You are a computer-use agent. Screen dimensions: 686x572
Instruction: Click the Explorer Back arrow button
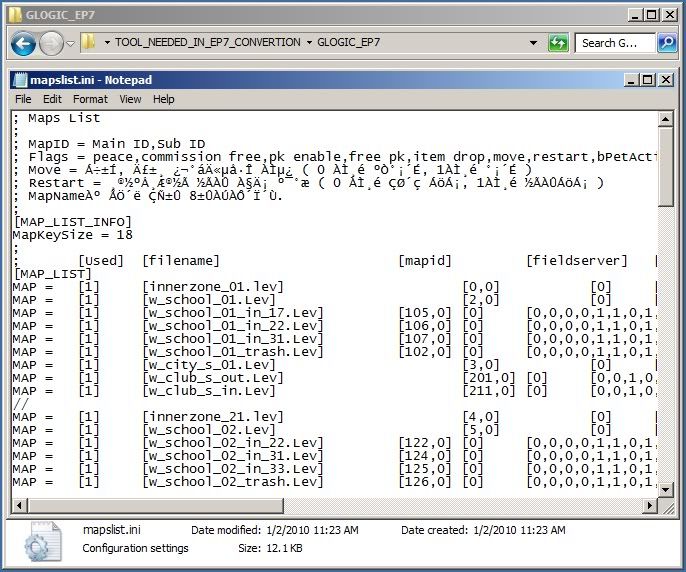click(x=24, y=43)
